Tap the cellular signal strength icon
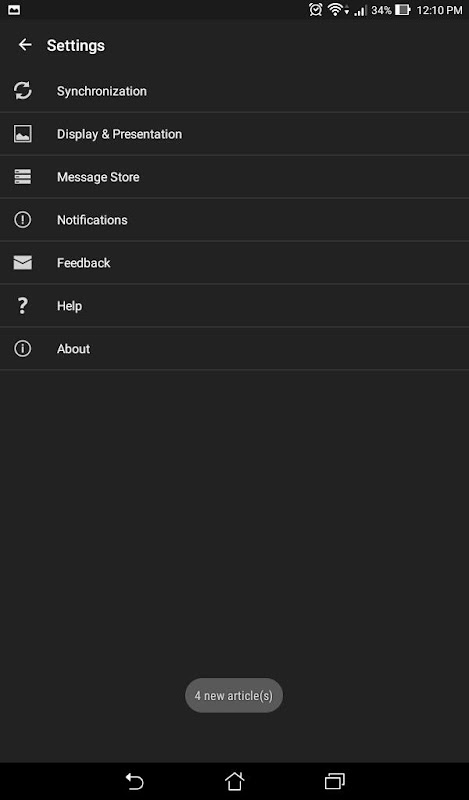 360,10
